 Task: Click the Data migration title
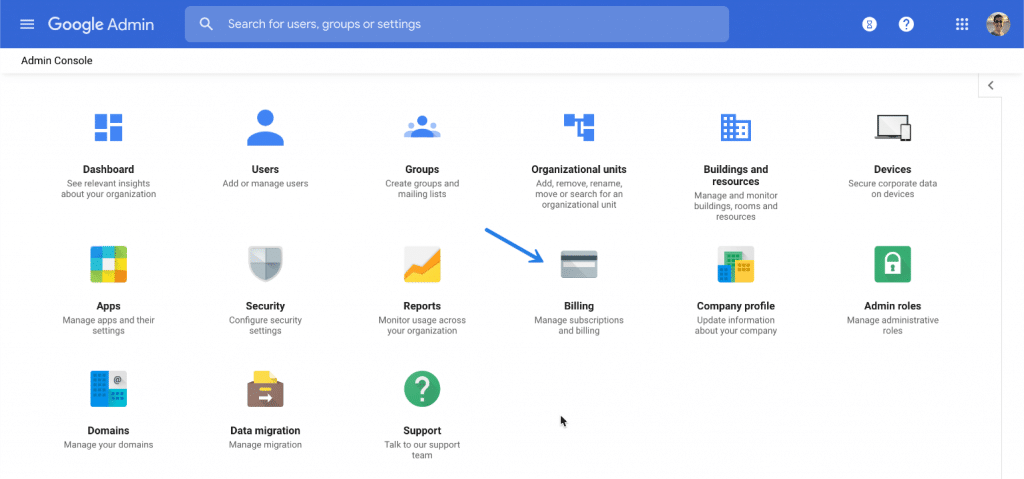[265, 431]
